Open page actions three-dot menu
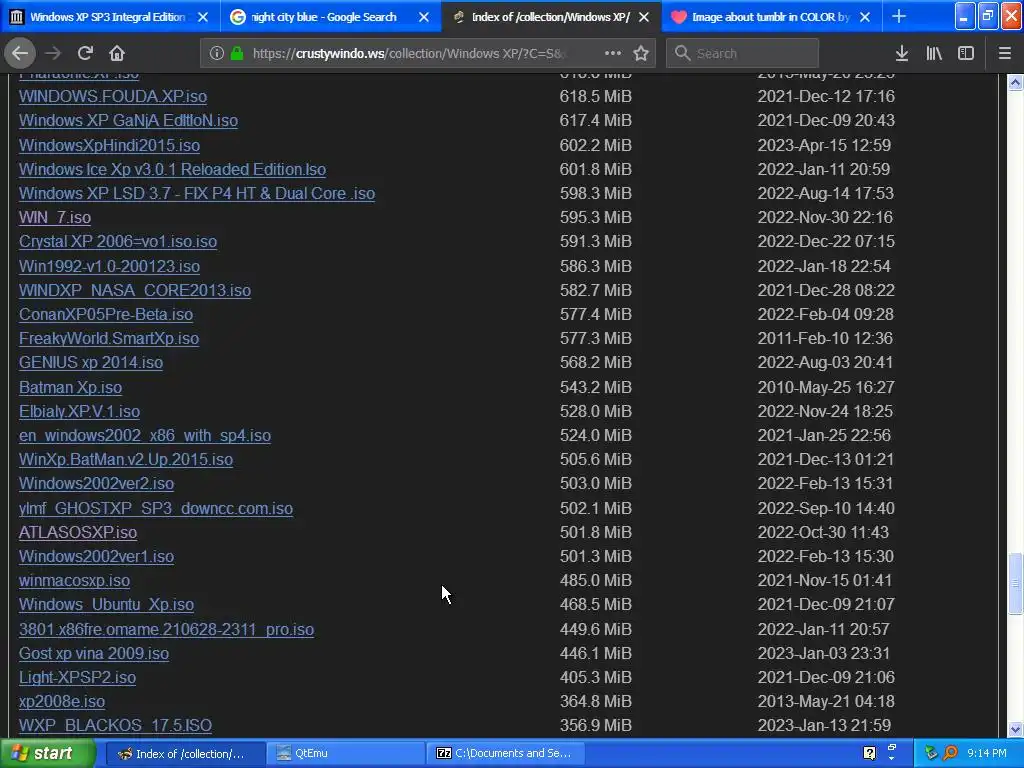The image size is (1024, 768). (613, 53)
